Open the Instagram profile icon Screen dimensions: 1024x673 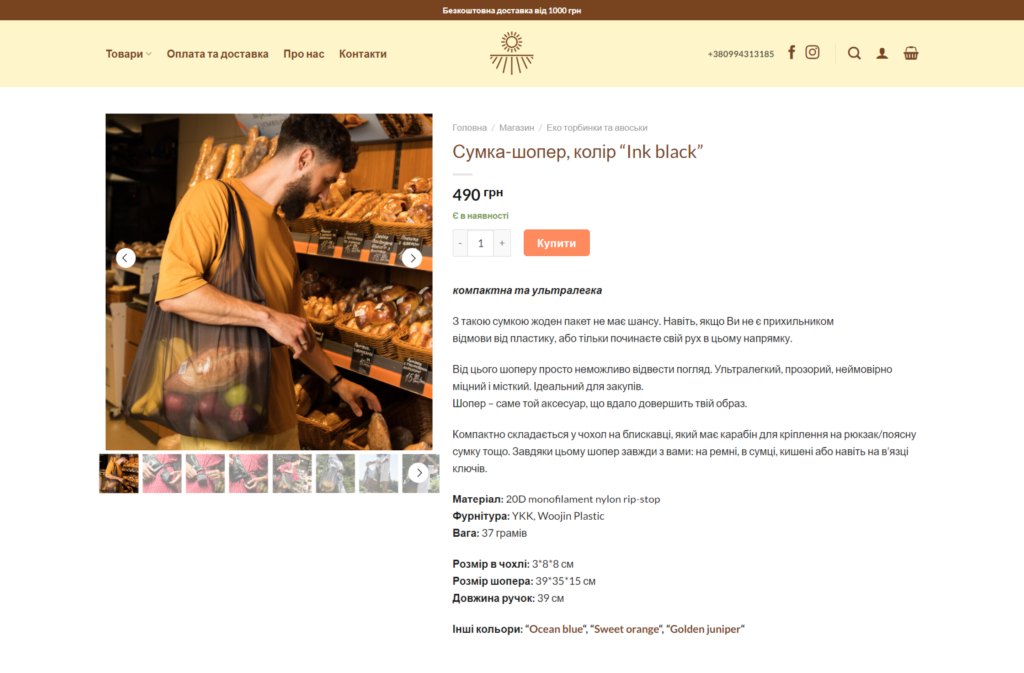[x=812, y=52]
